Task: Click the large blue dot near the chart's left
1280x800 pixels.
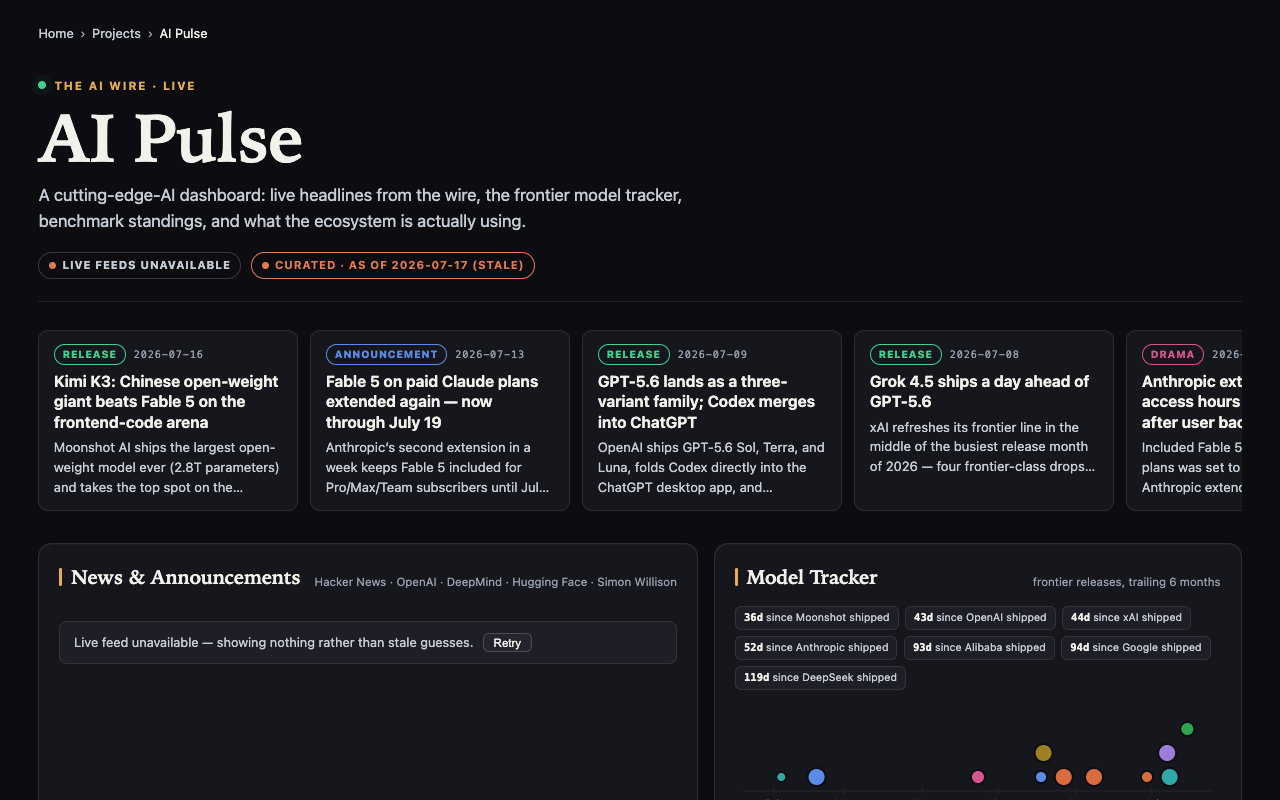Action: coord(816,777)
